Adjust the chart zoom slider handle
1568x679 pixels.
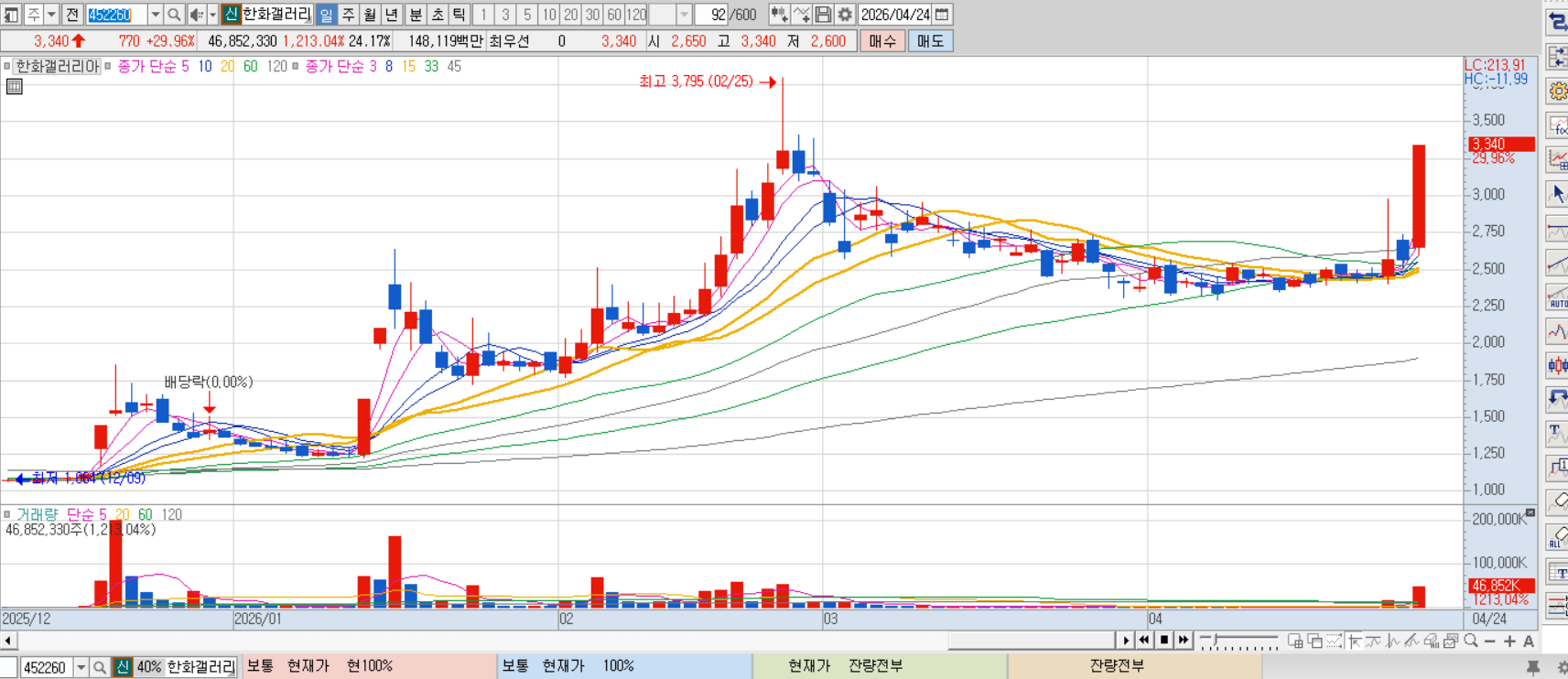click(x=1215, y=639)
